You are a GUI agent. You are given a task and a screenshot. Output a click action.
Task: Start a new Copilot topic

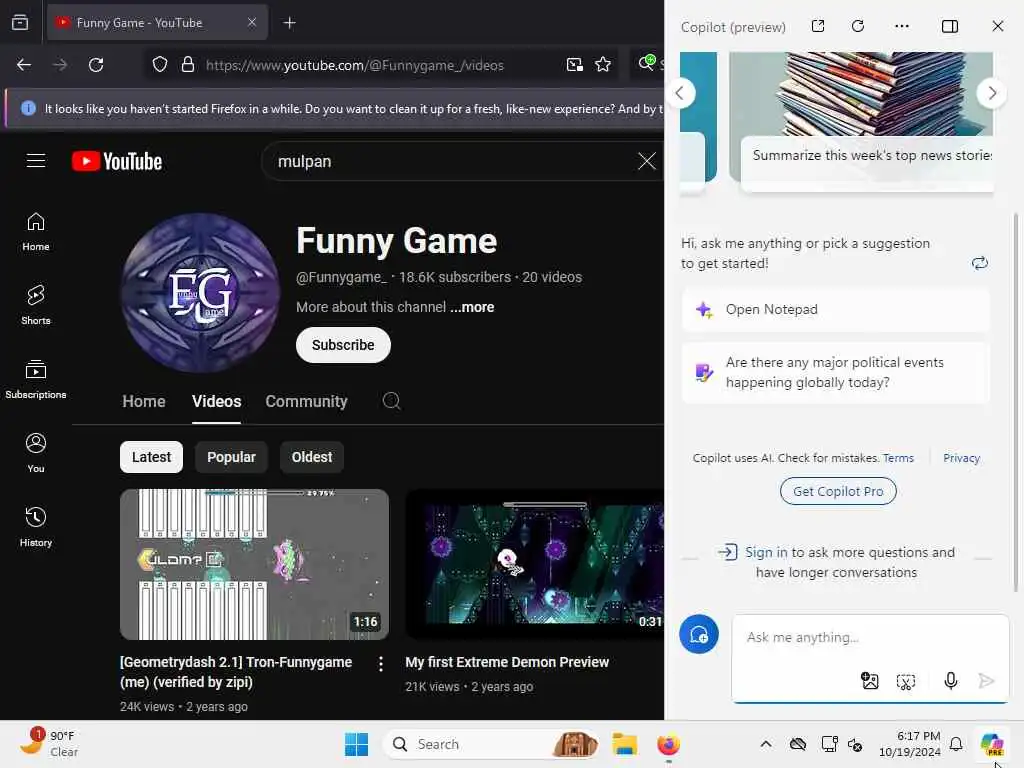(x=699, y=634)
